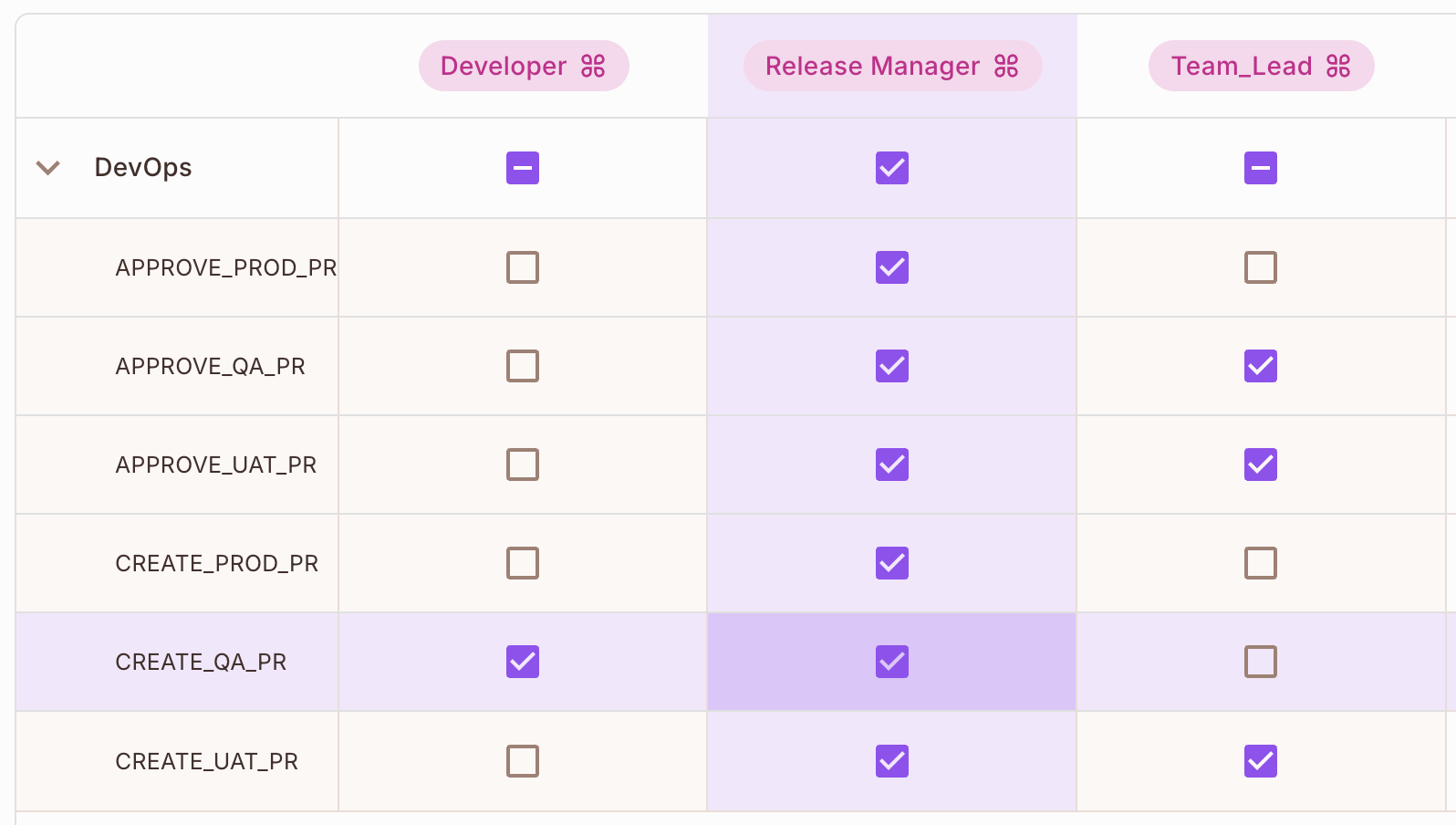Click the command icon in Team_Lead tag

click(1338, 66)
